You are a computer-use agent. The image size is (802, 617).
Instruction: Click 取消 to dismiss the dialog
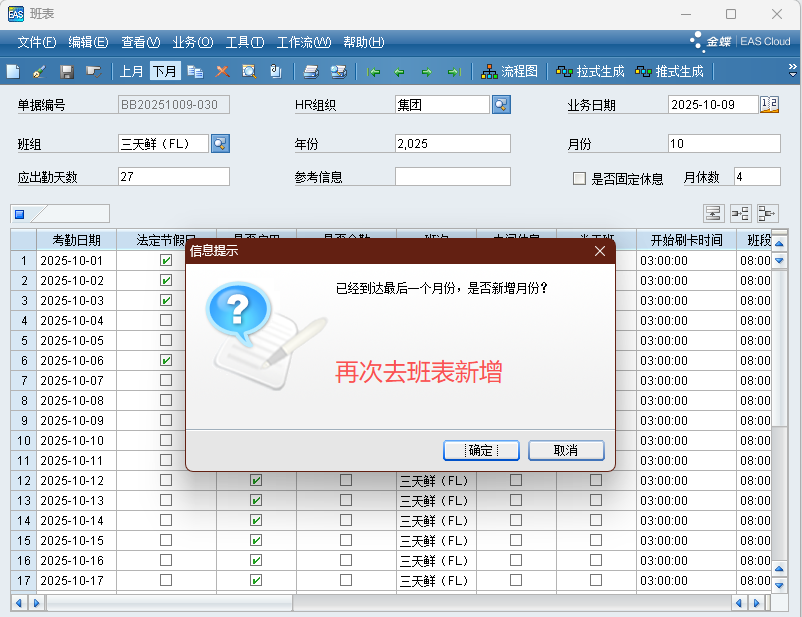click(x=566, y=450)
